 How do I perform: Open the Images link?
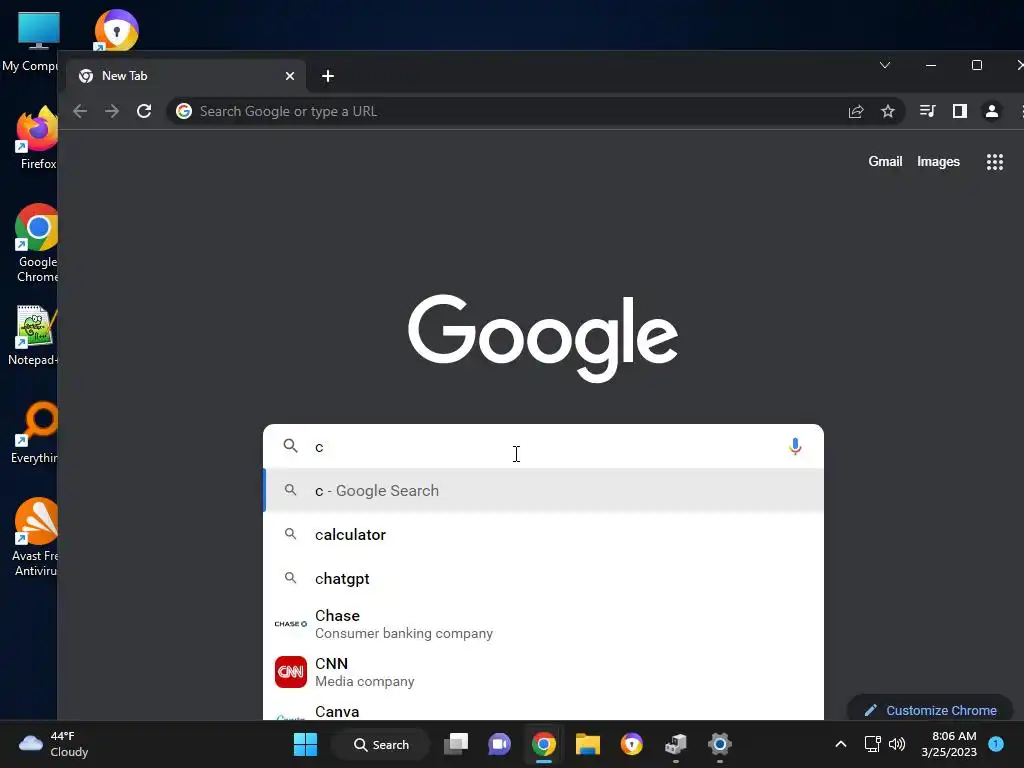[x=938, y=161]
